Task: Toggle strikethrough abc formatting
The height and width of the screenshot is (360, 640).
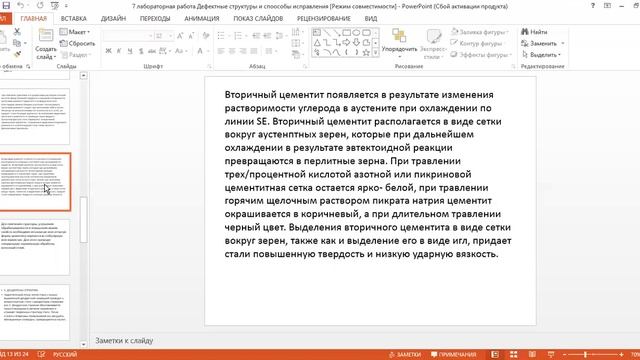Action: click(152, 51)
